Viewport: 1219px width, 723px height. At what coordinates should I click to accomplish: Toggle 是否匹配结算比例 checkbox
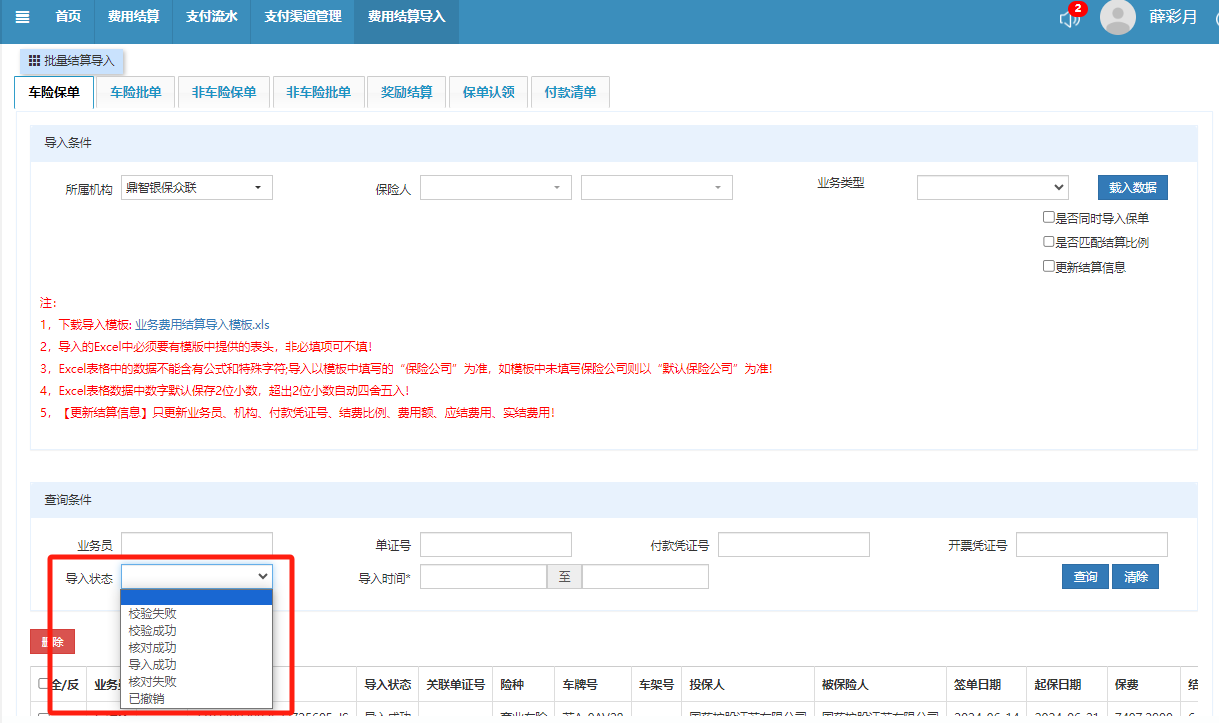tap(1048, 242)
